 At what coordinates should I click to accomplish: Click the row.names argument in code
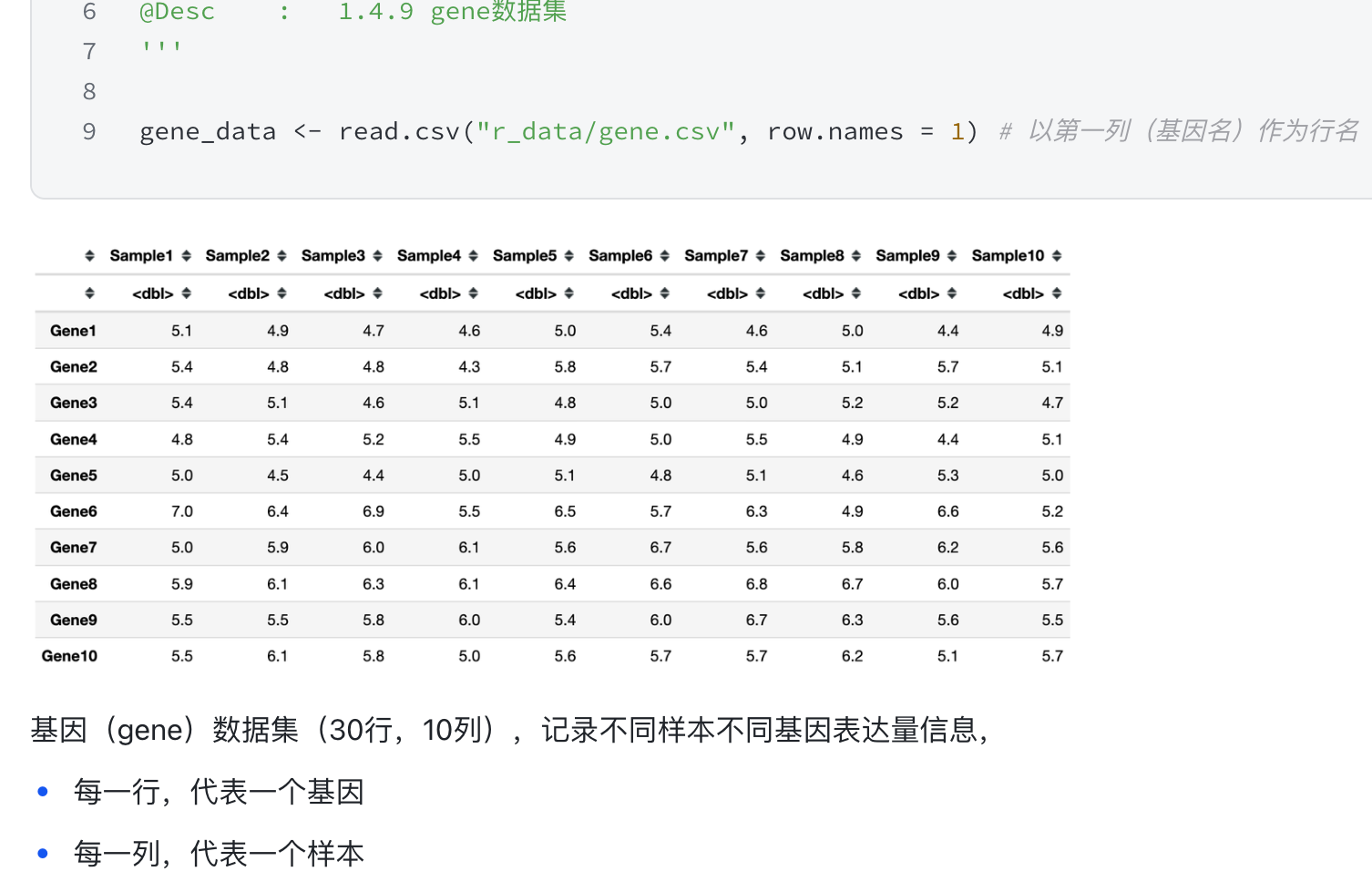point(835,132)
